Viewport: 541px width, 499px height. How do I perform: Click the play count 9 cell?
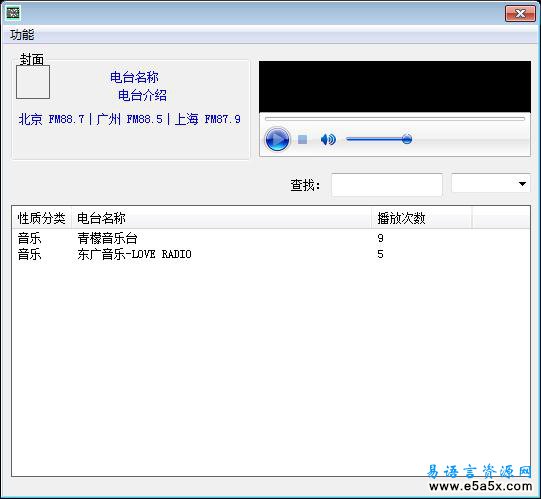[380, 238]
